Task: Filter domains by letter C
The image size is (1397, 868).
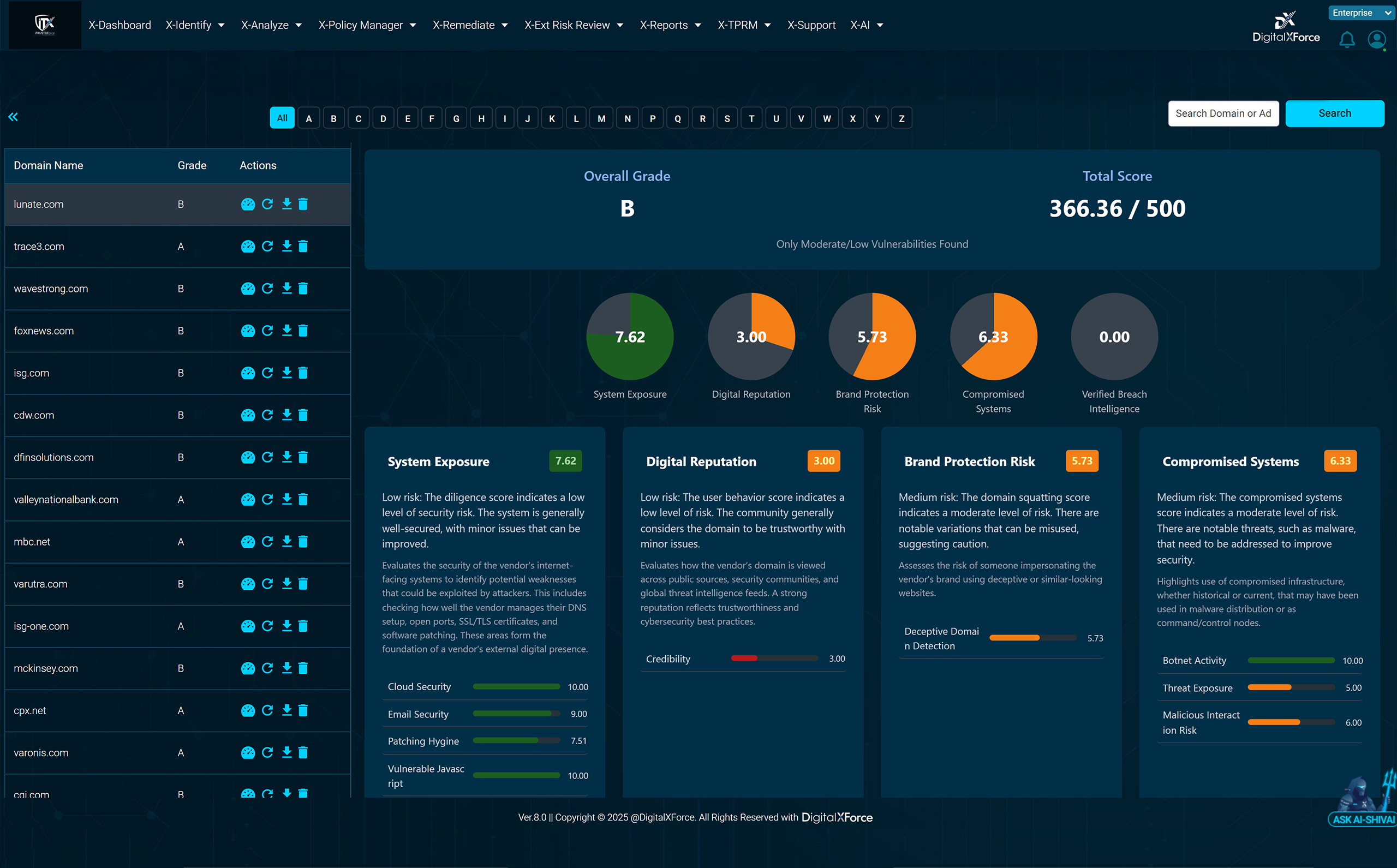Action: pos(359,118)
